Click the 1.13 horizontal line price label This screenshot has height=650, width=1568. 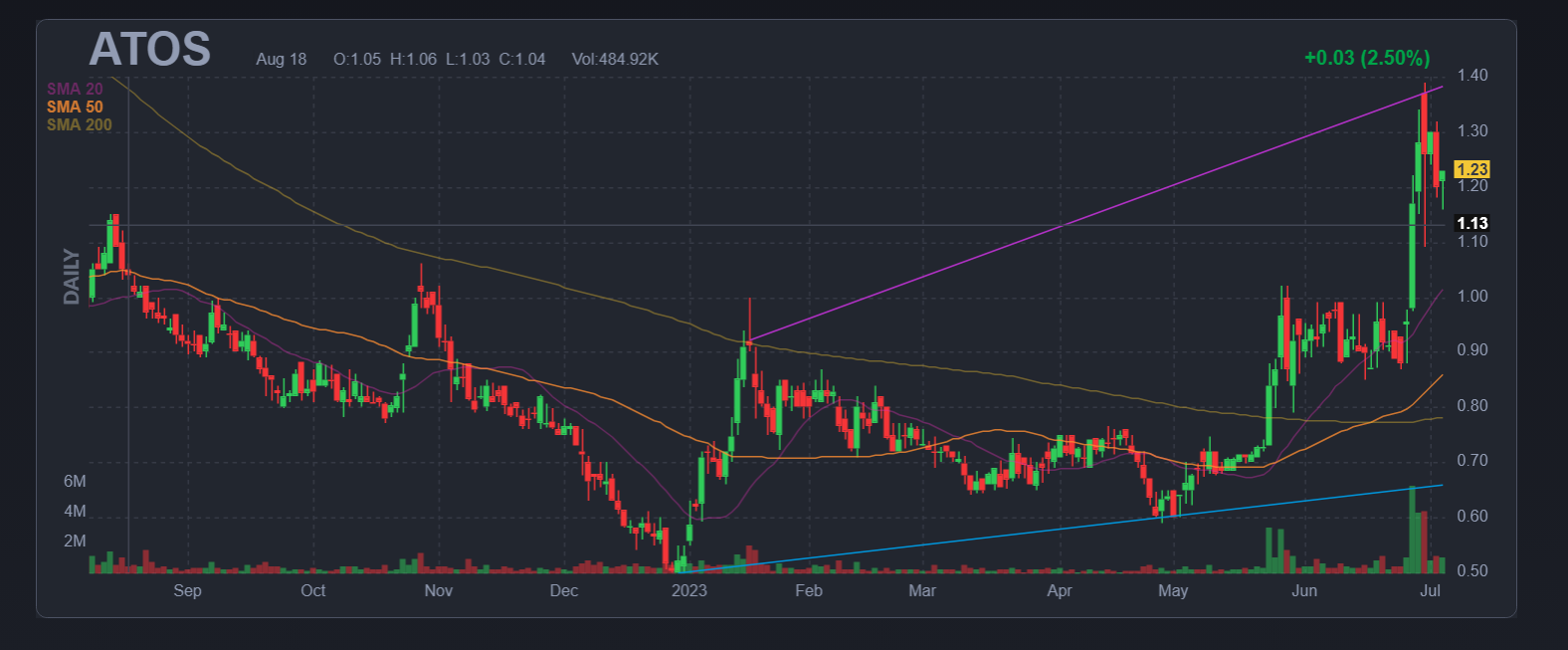[x=1472, y=223]
